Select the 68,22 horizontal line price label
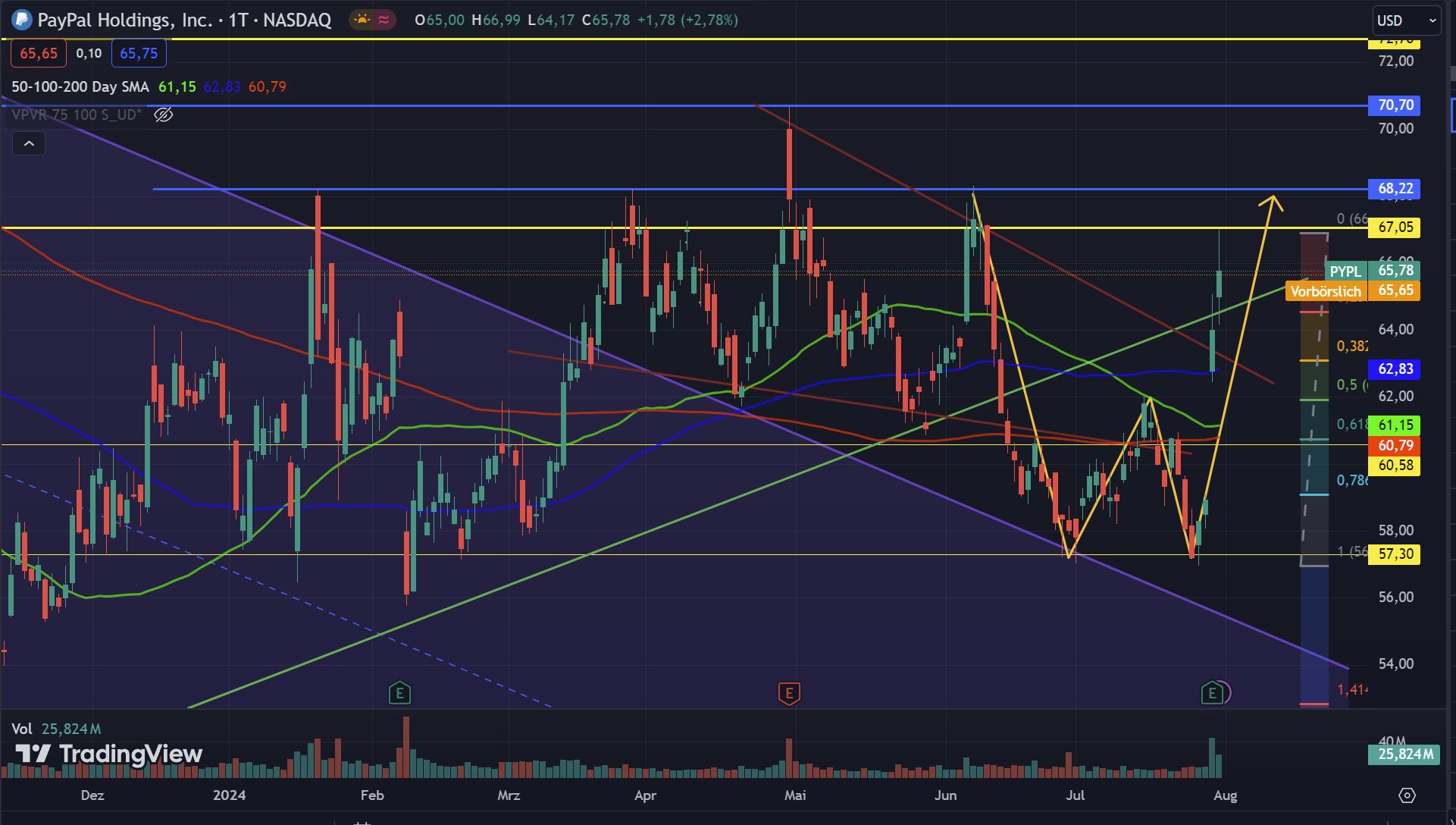1456x825 pixels. pyautogui.click(x=1395, y=189)
